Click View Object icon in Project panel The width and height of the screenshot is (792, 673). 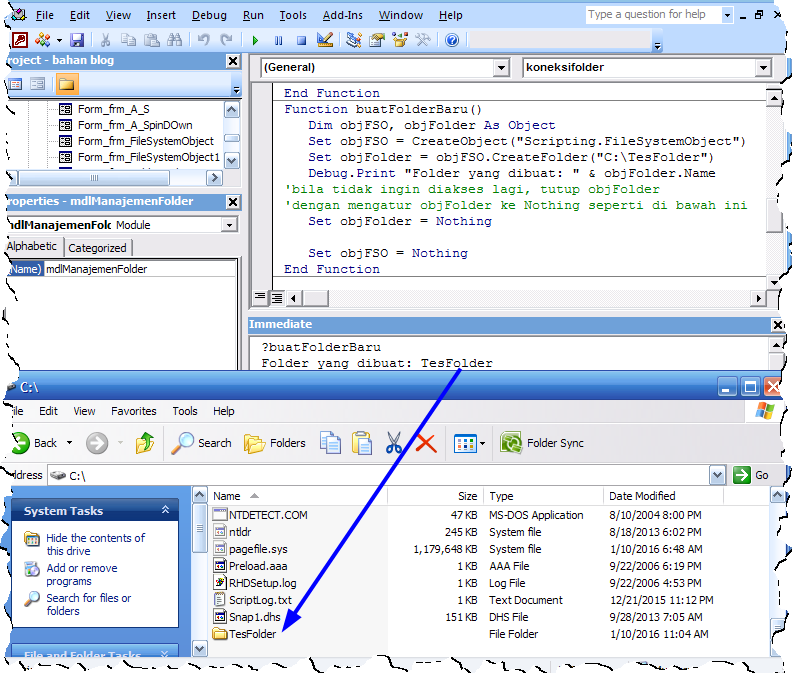(37, 84)
